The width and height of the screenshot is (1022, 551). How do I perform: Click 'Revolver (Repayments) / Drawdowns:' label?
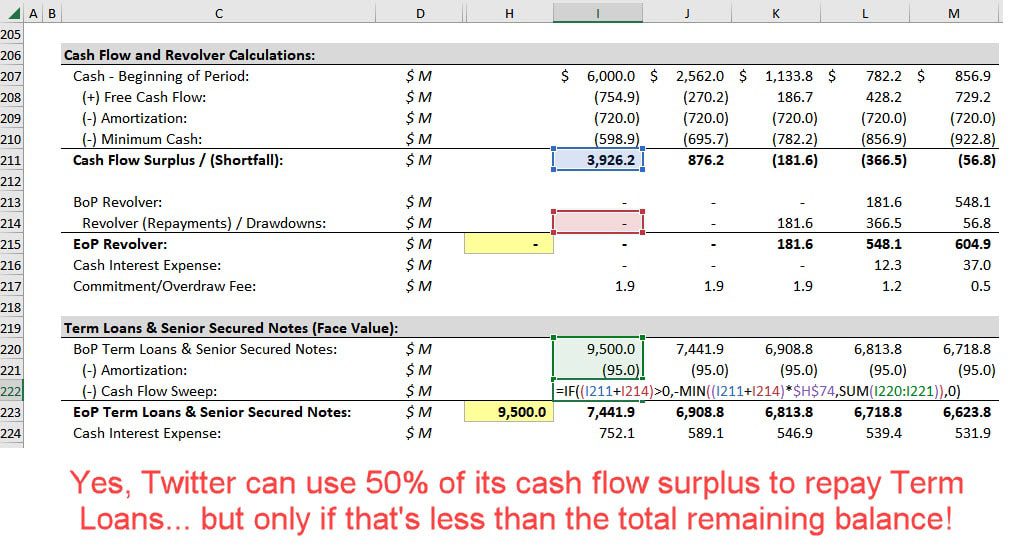(x=204, y=223)
